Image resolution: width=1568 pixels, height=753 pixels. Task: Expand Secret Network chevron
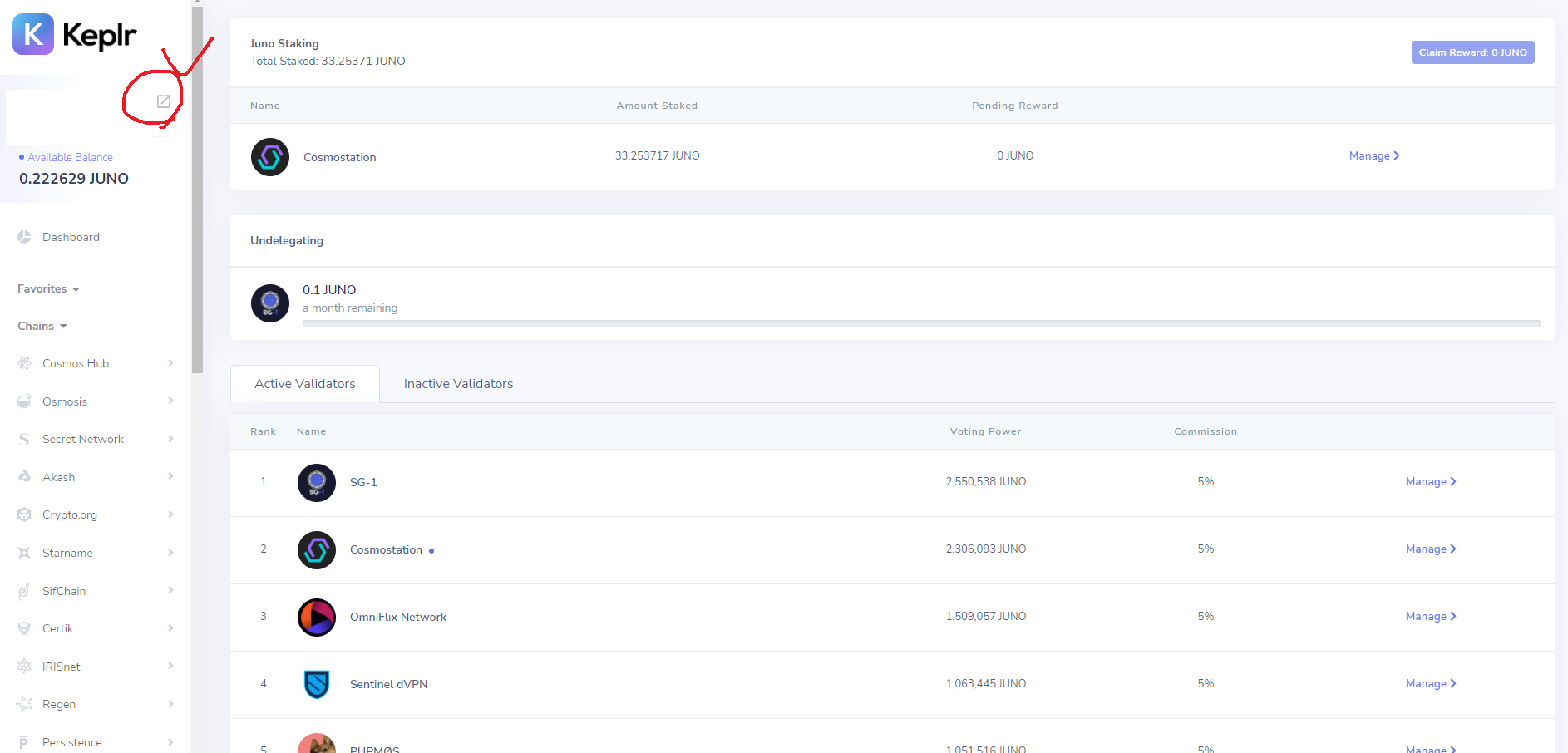tap(170, 439)
